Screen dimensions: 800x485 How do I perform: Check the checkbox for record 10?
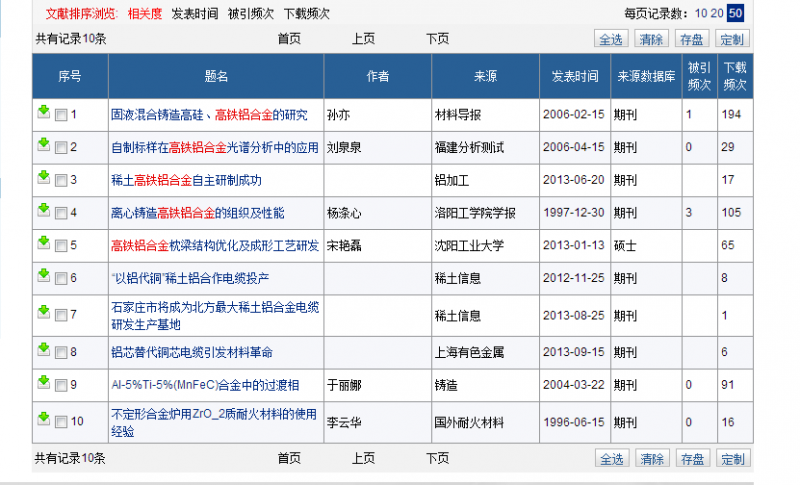click(61, 422)
